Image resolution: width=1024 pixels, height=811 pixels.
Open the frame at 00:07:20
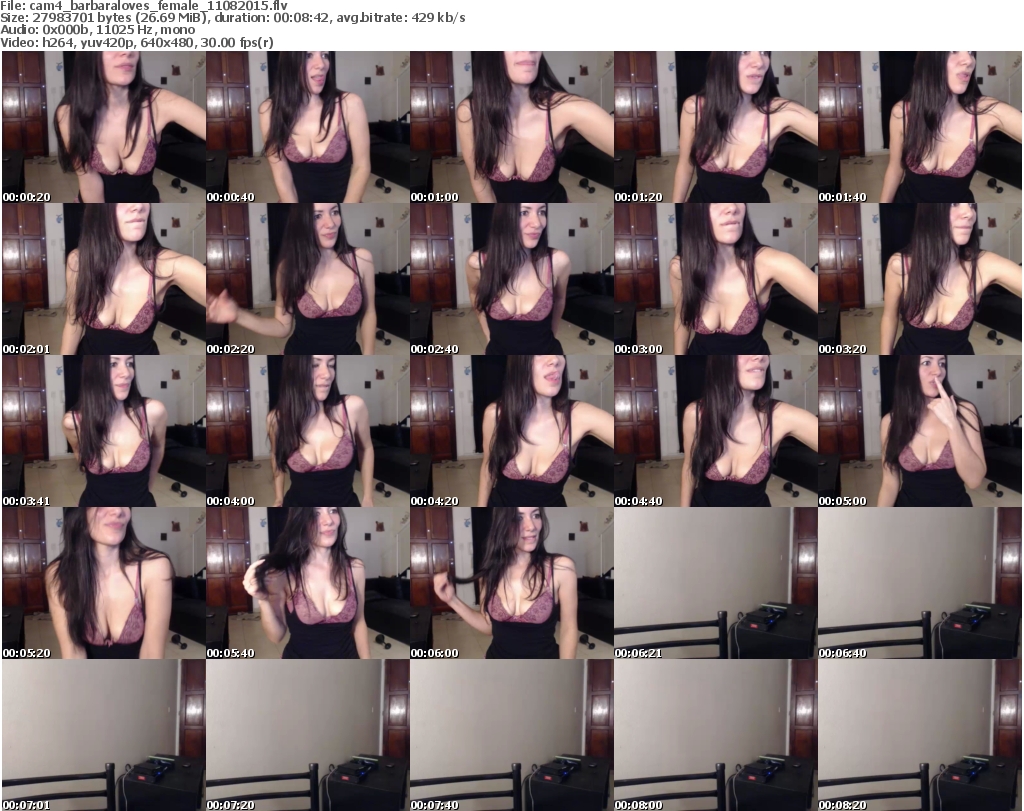(x=308, y=735)
